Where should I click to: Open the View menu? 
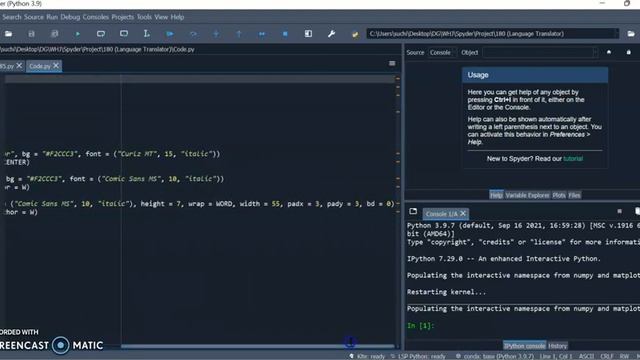click(161, 17)
